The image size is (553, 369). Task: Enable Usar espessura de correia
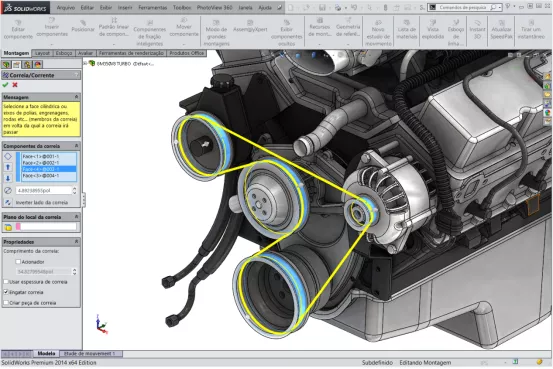pyautogui.click(x=6, y=282)
